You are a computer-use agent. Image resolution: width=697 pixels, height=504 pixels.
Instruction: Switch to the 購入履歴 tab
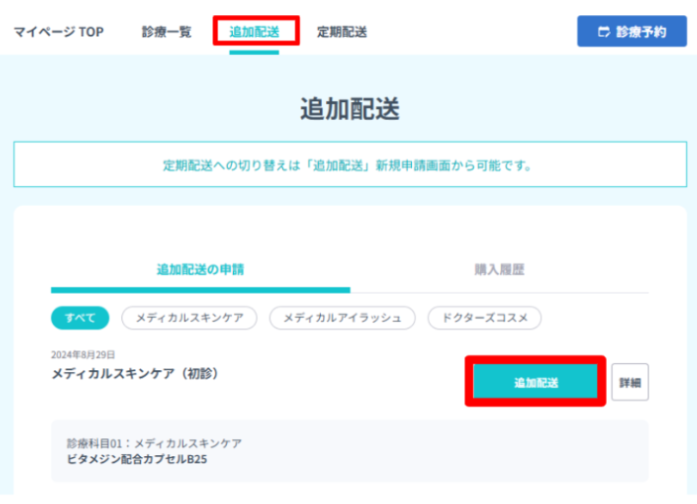(499, 269)
